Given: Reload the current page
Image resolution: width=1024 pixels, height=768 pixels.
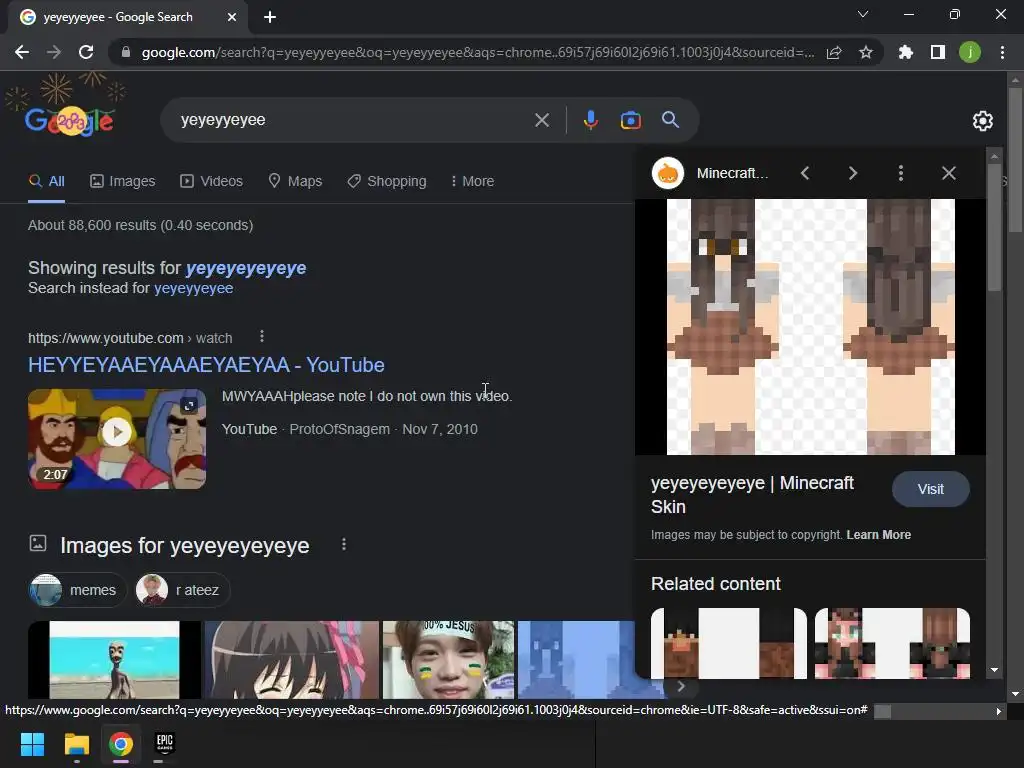Looking at the screenshot, I should [86, 52].
